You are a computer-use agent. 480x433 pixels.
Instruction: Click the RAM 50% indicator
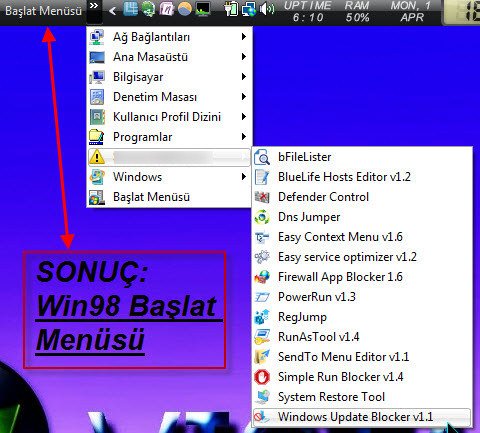click(357, 11)
